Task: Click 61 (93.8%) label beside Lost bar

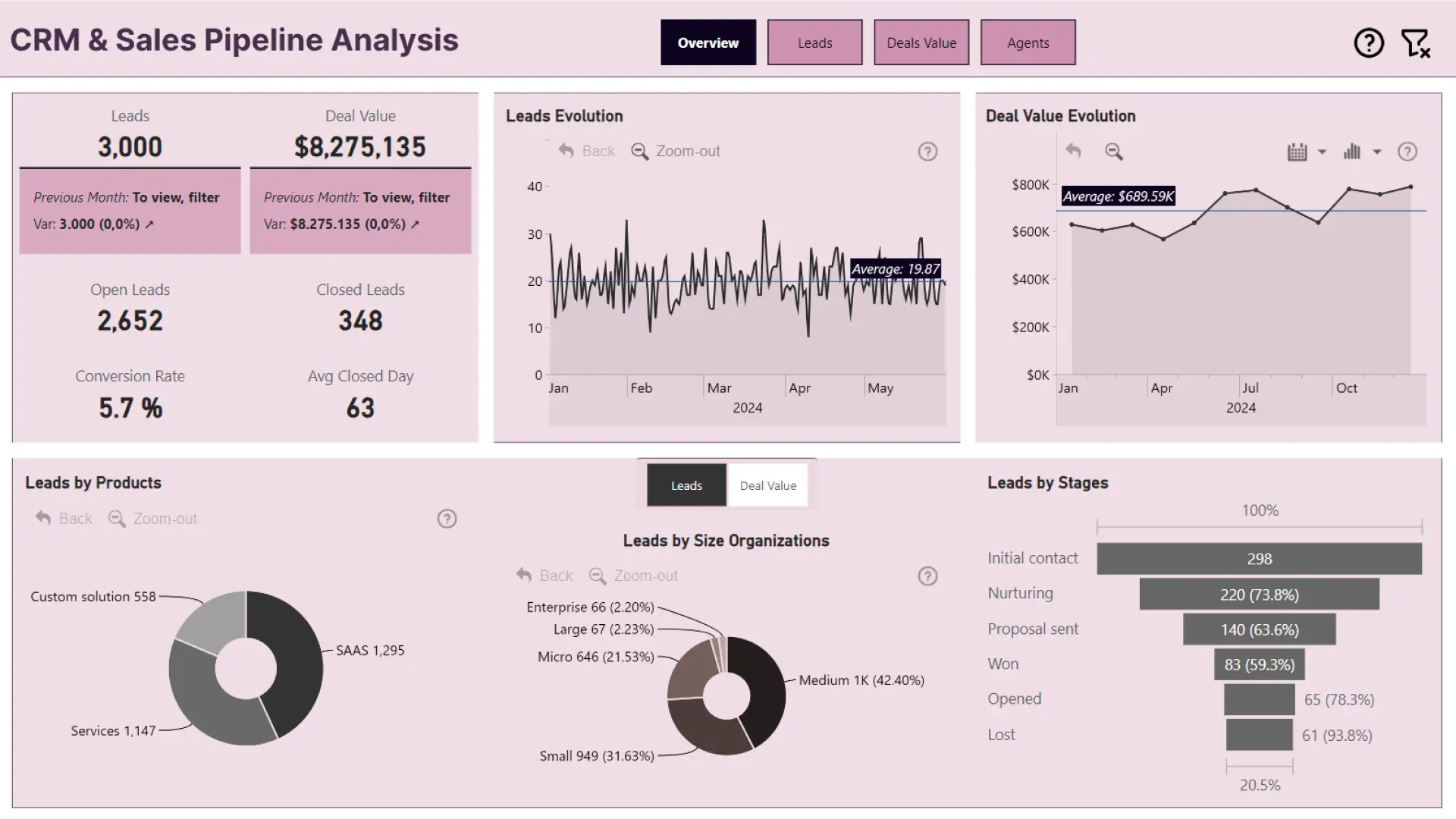Action: tap(1337, 736)
